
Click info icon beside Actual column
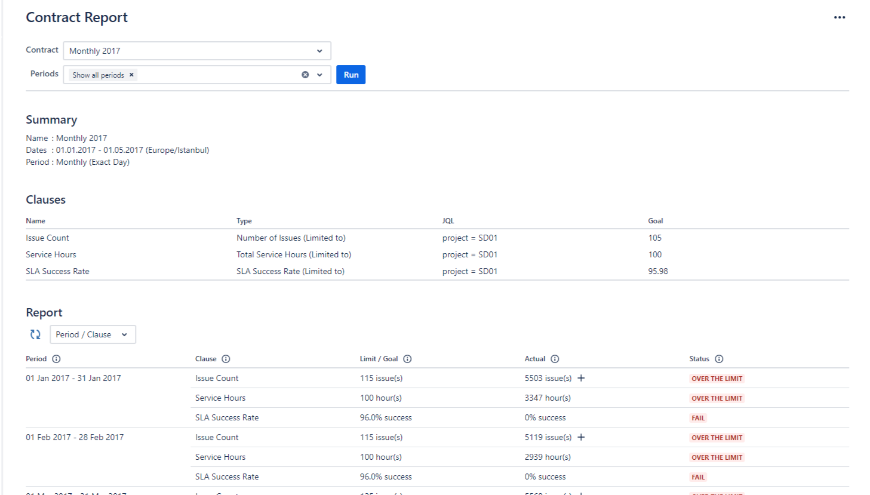555,359
